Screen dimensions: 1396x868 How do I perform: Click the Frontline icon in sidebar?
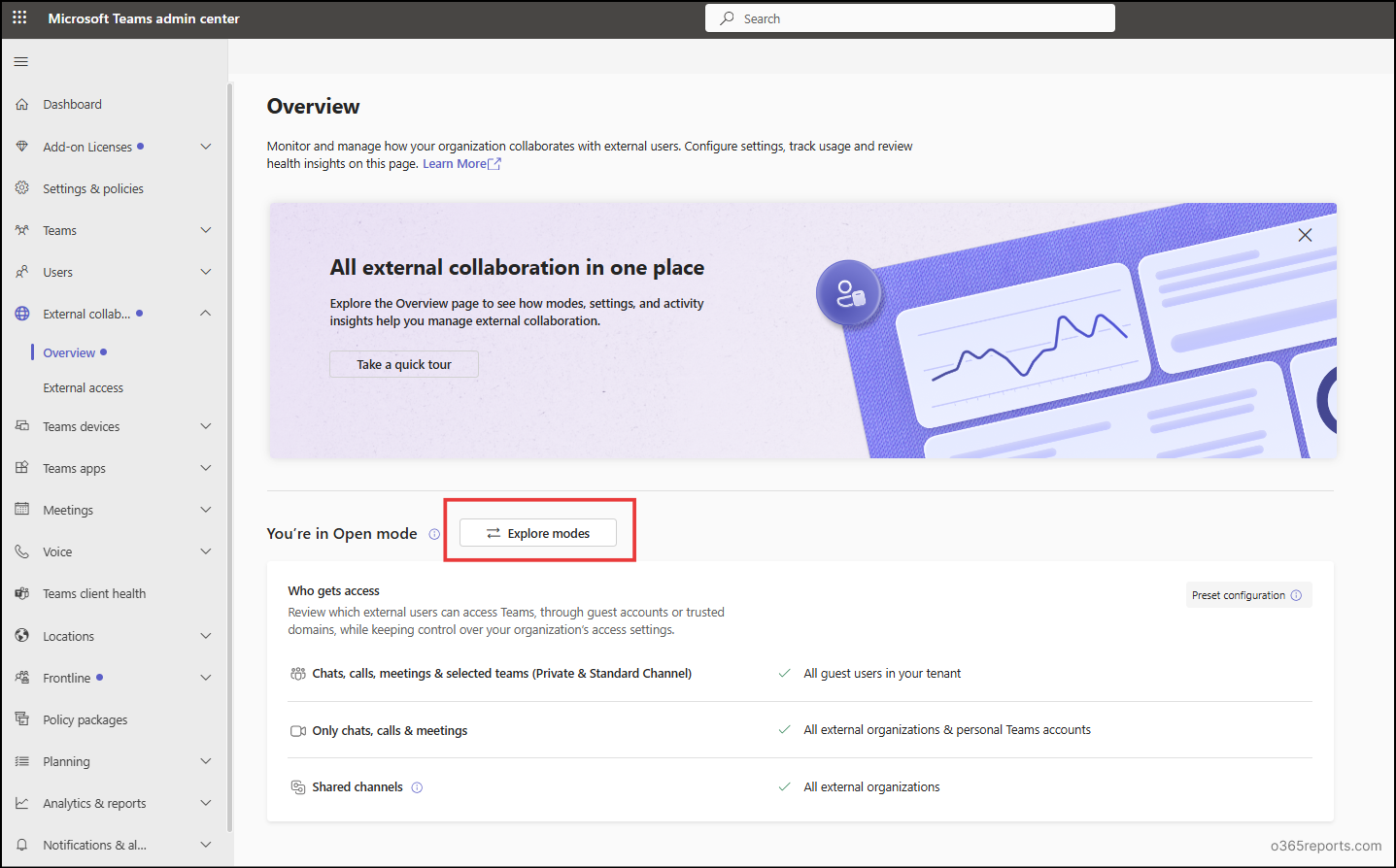[22, 678]
